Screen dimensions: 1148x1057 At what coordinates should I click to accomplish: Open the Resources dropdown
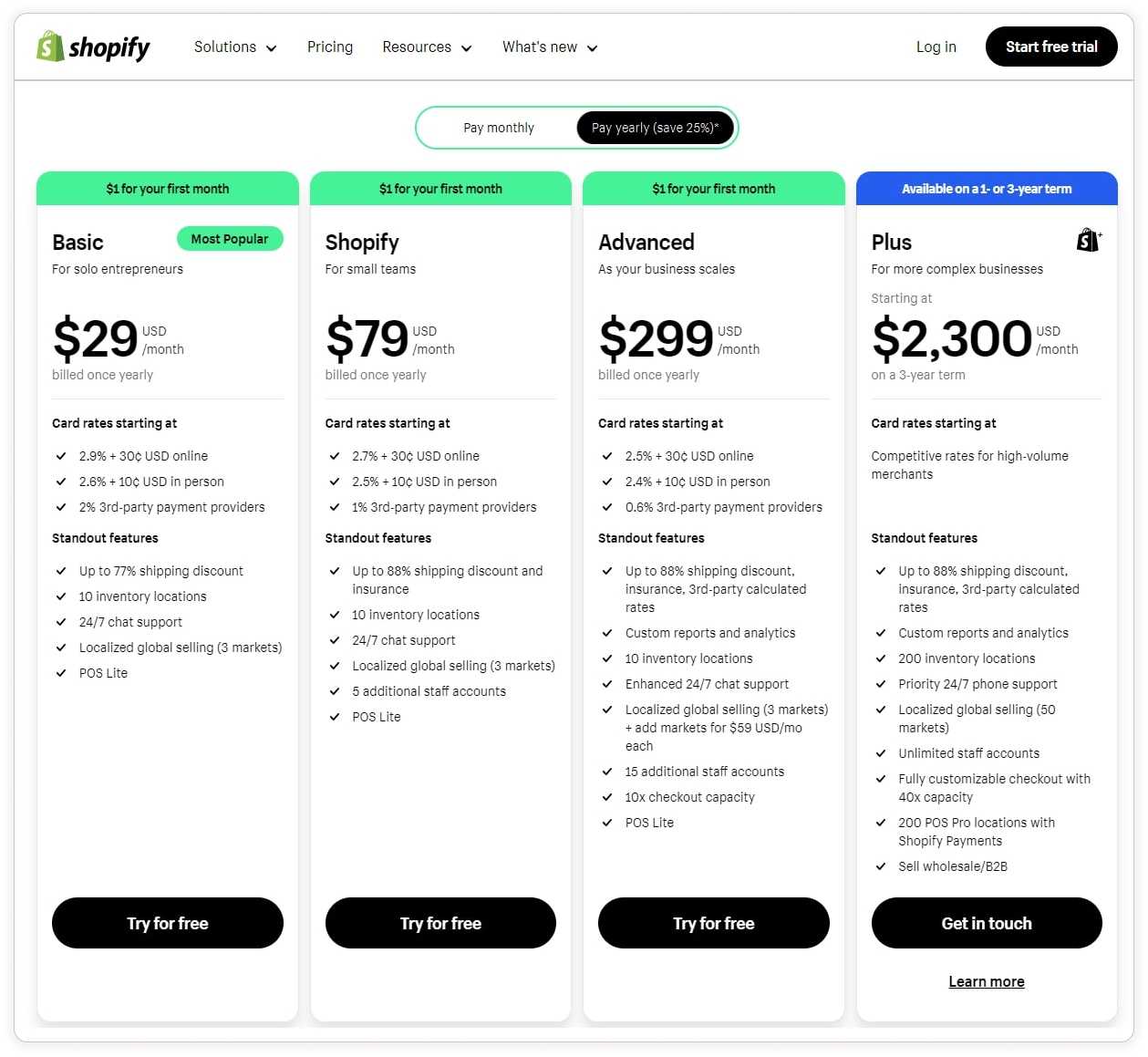click(427, 47)
